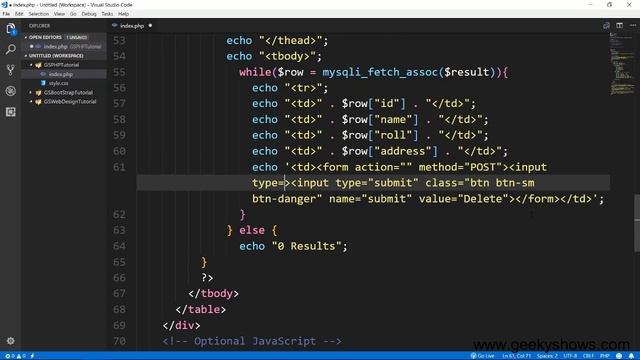
Task: Click the lightning bolt icon in status bar
Action: (32, 356)
